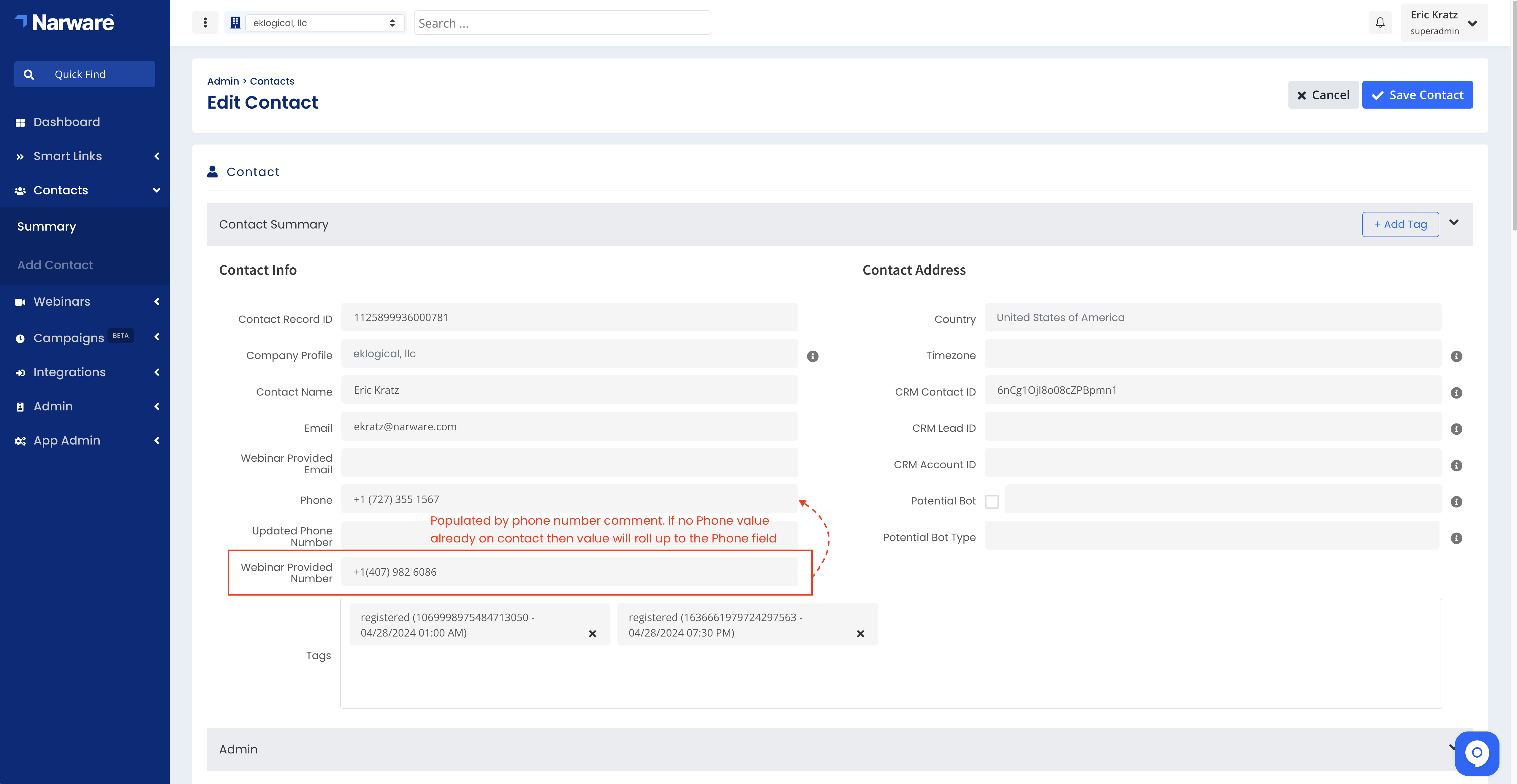The width and height of the screenshot is (1517, 784).
Task: Follow the Admin breadcrumb link
Action: 223,81
